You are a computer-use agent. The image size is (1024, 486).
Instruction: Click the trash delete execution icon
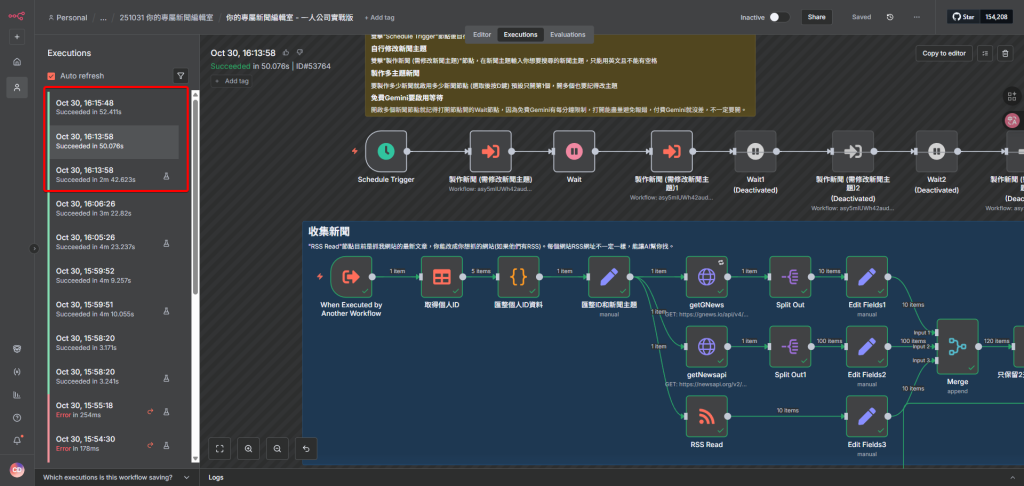1005,54
